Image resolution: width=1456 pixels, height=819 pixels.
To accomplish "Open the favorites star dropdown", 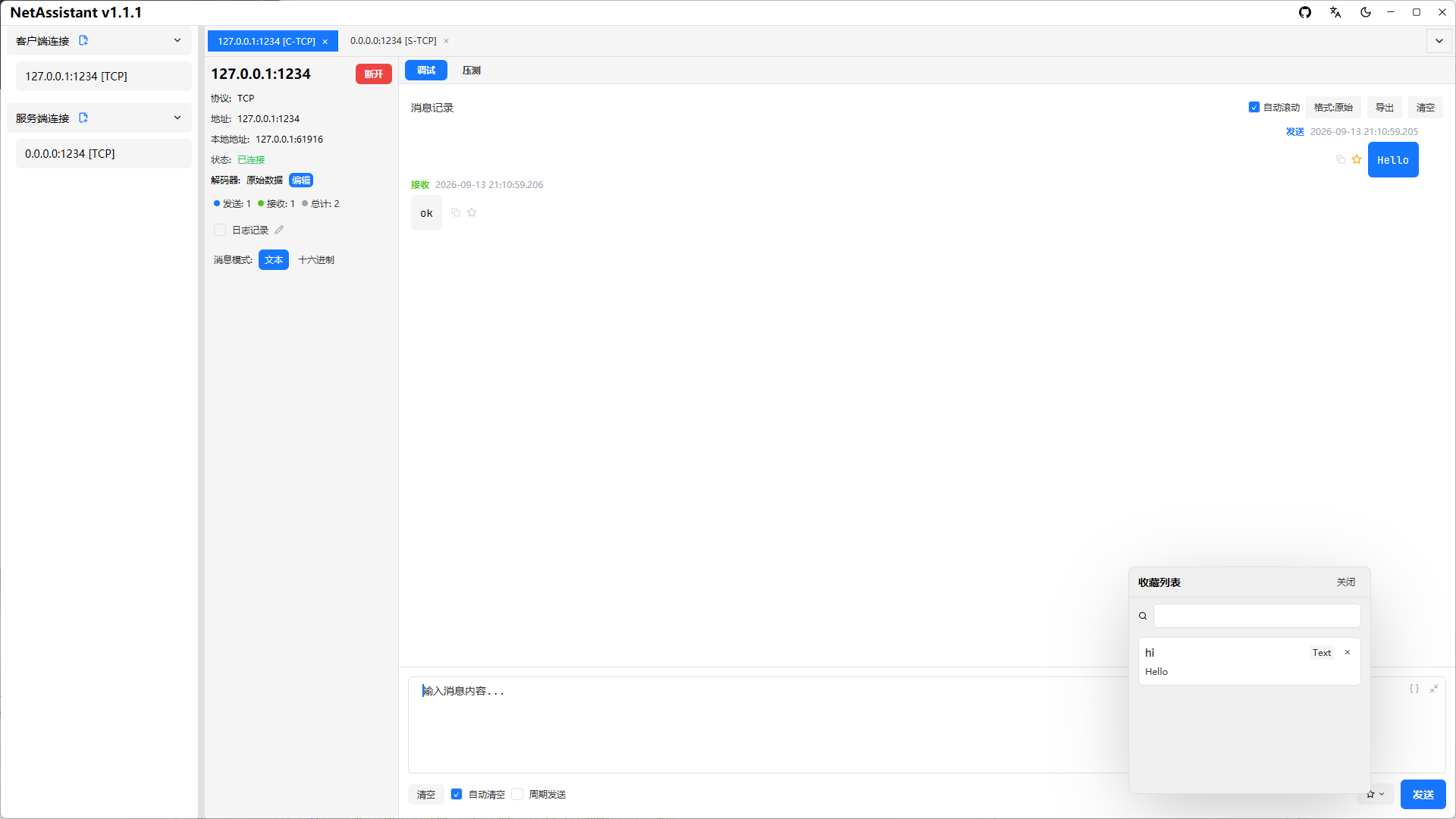I will (x=1375, y=794).
